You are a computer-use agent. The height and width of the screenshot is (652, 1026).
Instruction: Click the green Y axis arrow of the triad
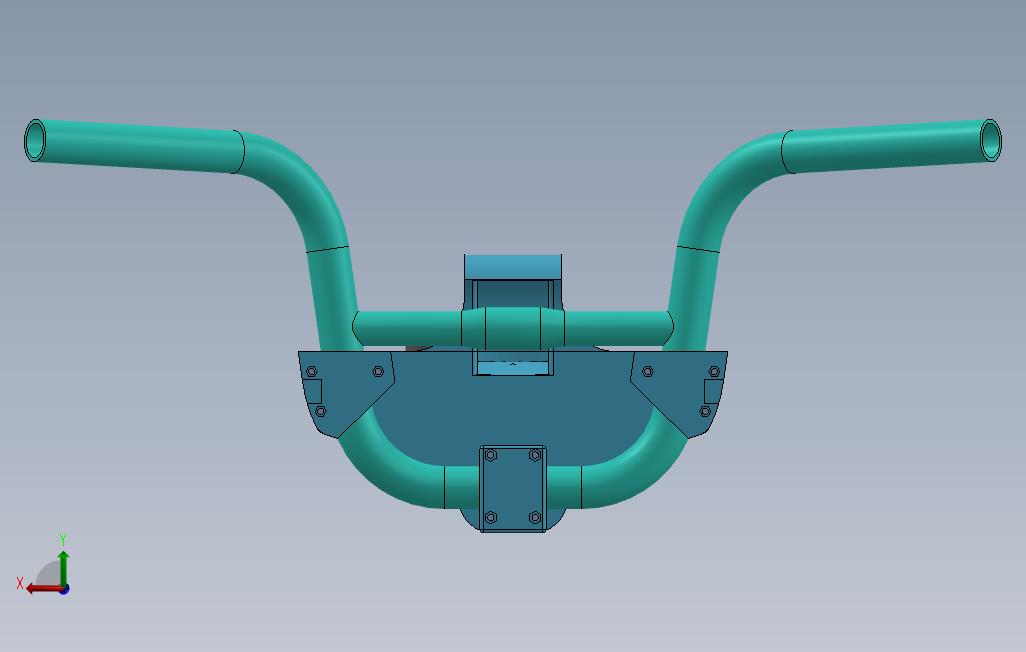pyautogui.click(x=63, y=567)
